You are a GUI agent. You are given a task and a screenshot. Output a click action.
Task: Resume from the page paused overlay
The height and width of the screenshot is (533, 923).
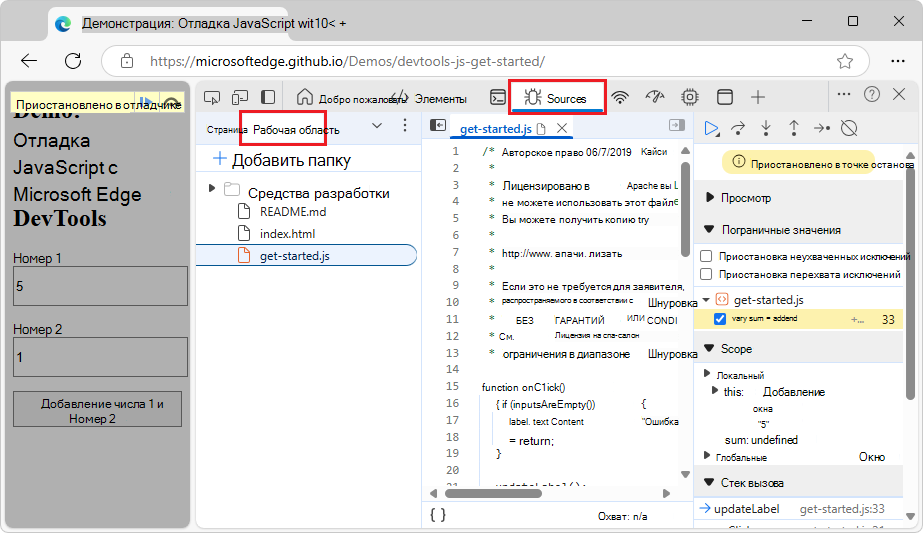tap(146, 102)
